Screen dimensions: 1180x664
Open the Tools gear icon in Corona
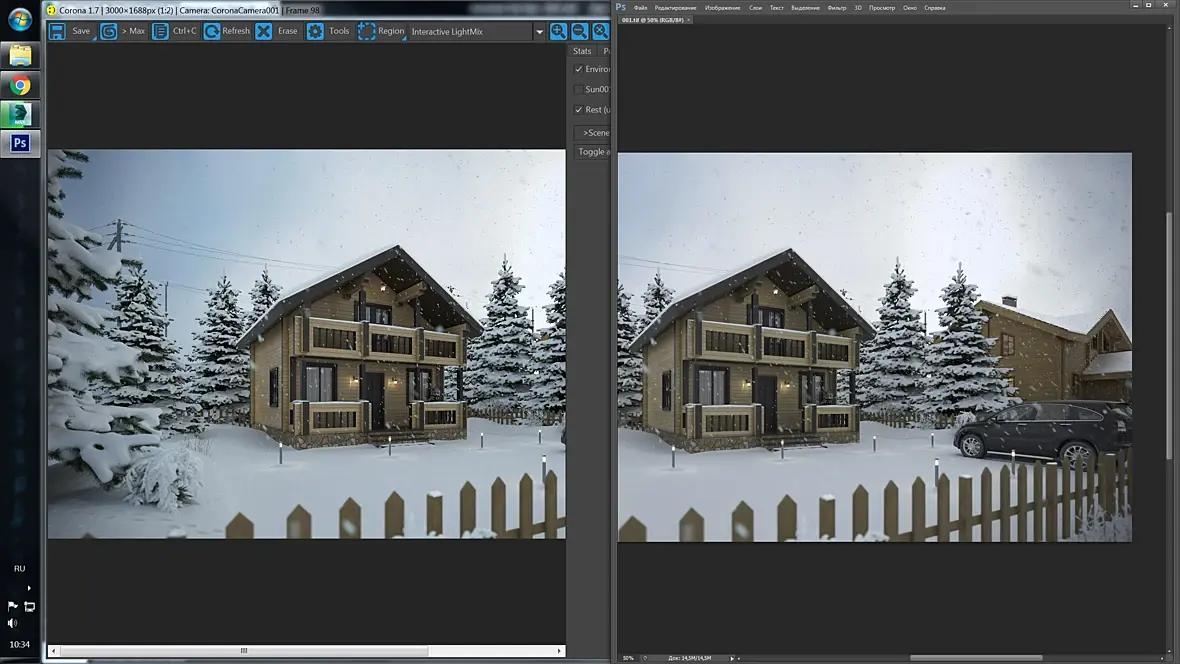(315, 31)
